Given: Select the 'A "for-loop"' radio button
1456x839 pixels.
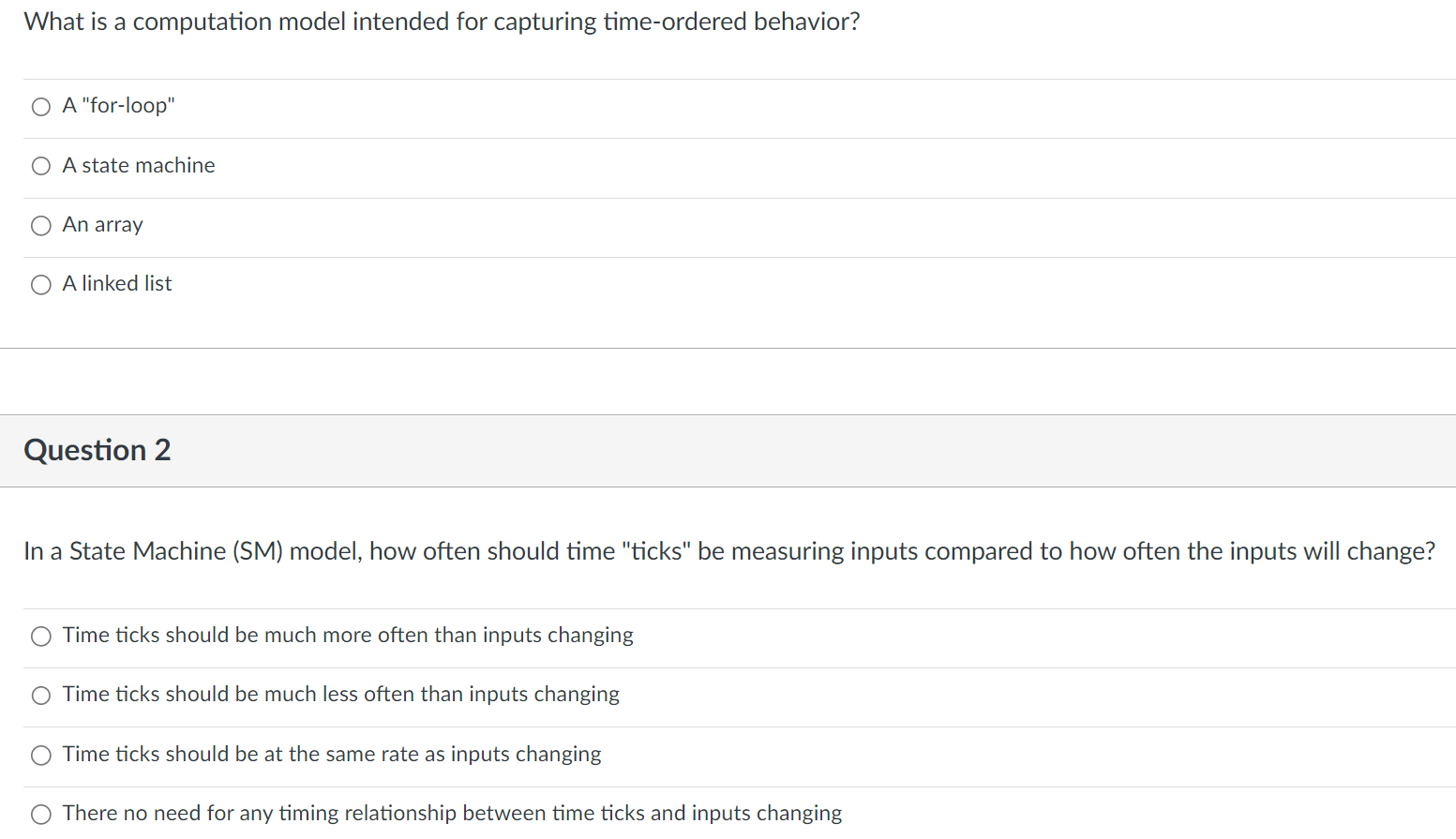Looking at the screenshot, I should pyautogui.click(x=41, y=107).
